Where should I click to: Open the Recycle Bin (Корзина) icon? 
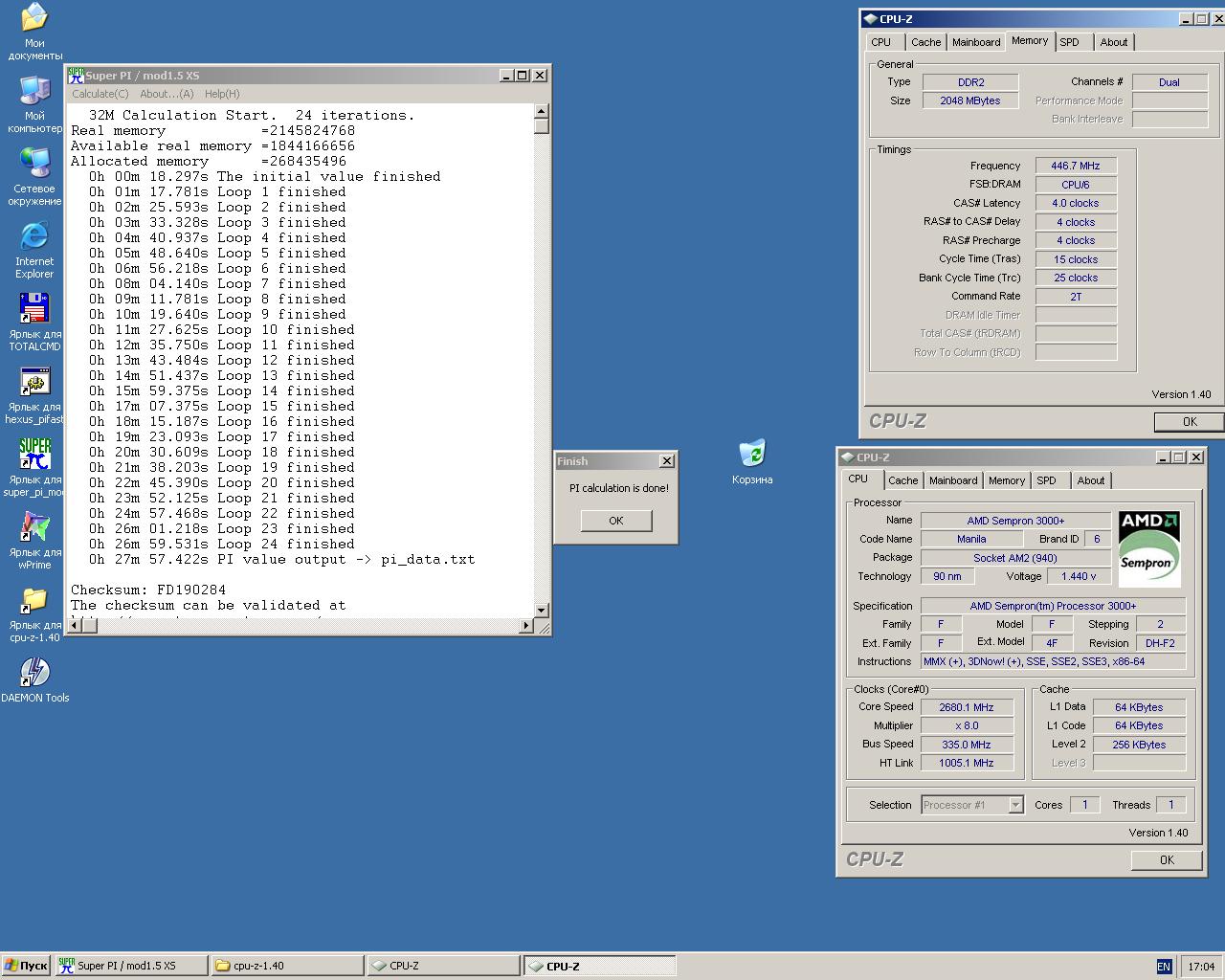click(752, 461)
